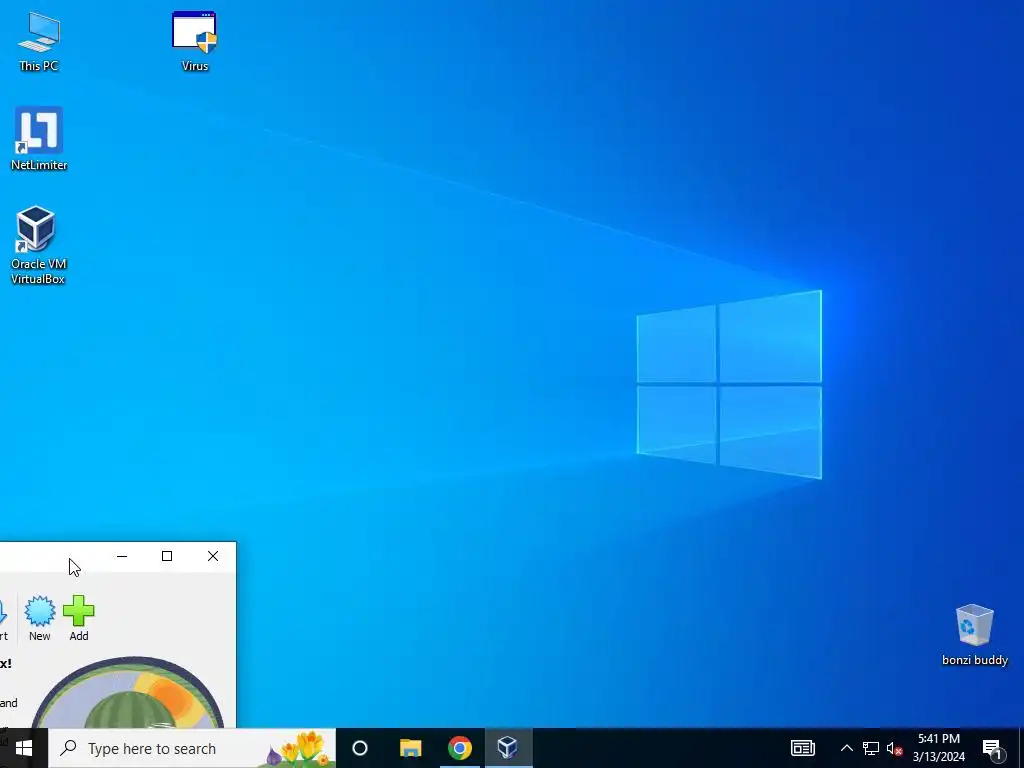This screenshot has width=1024, height=768.
Task: Launch Oracle VM VirtualBox desktop shortcut
Action: click(38, 244)
